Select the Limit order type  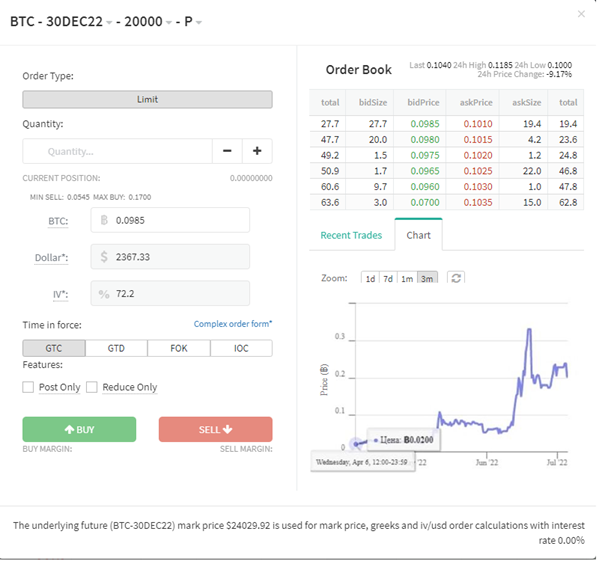click(x=147, y=99)
